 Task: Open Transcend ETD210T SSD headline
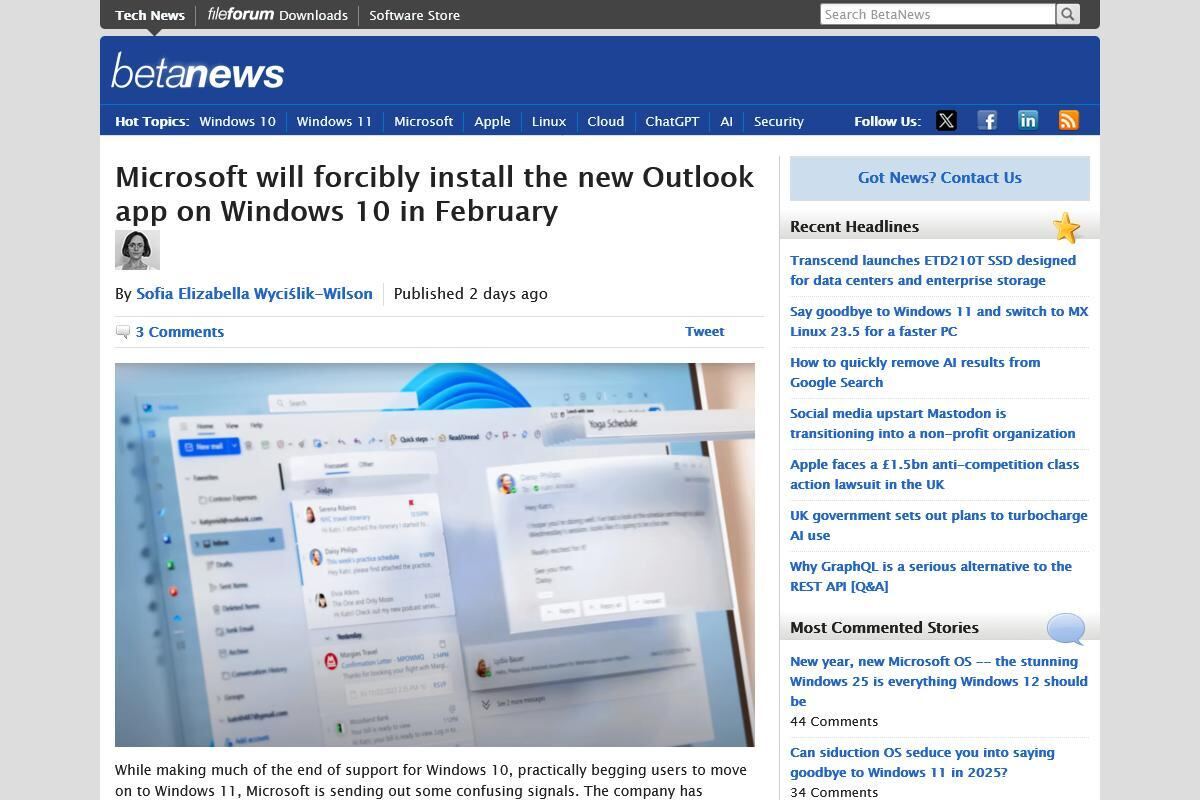(x=933, y=270)
